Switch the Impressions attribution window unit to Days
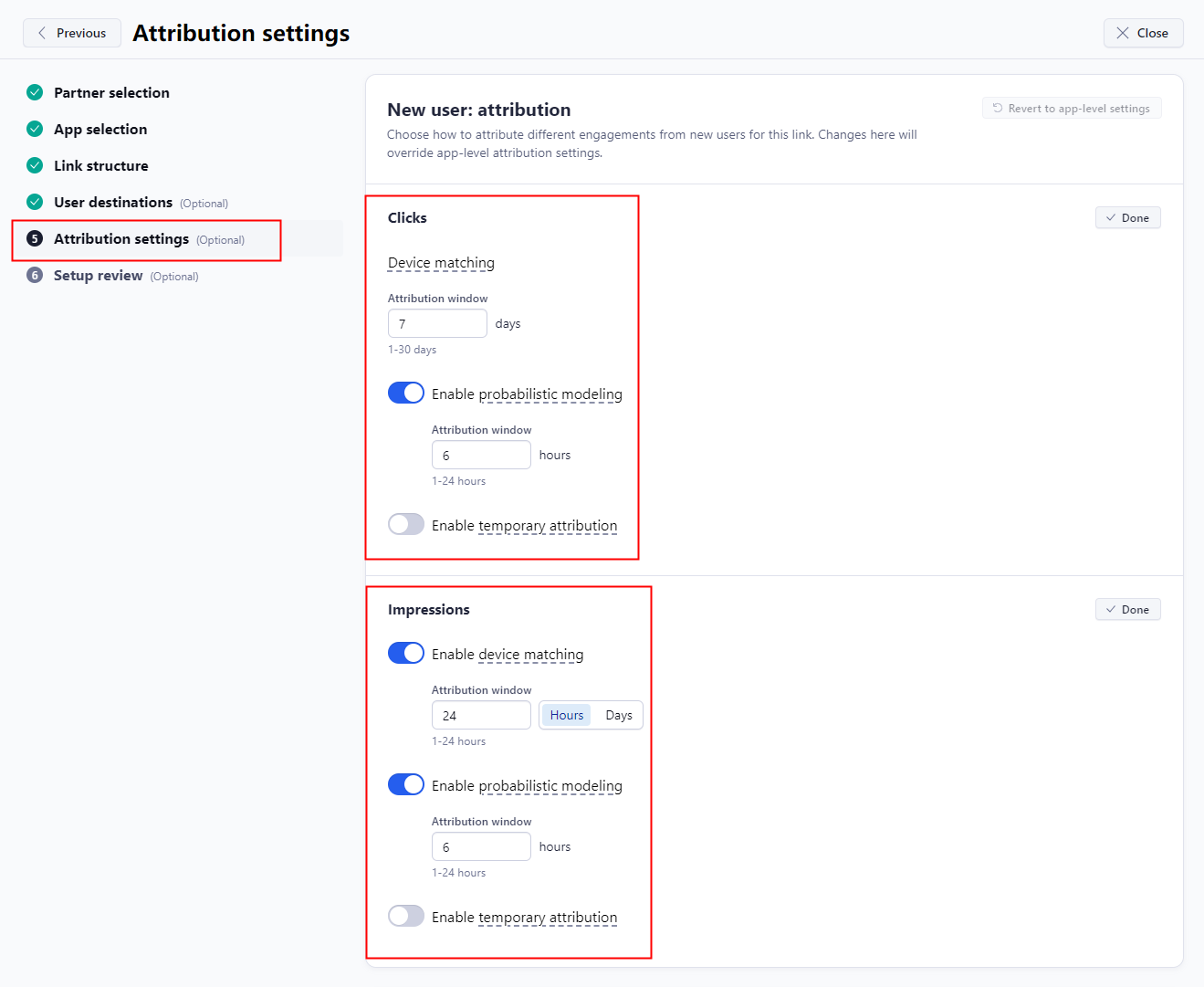This screenshot has height=987, width=1204. (x=618, y=715)
